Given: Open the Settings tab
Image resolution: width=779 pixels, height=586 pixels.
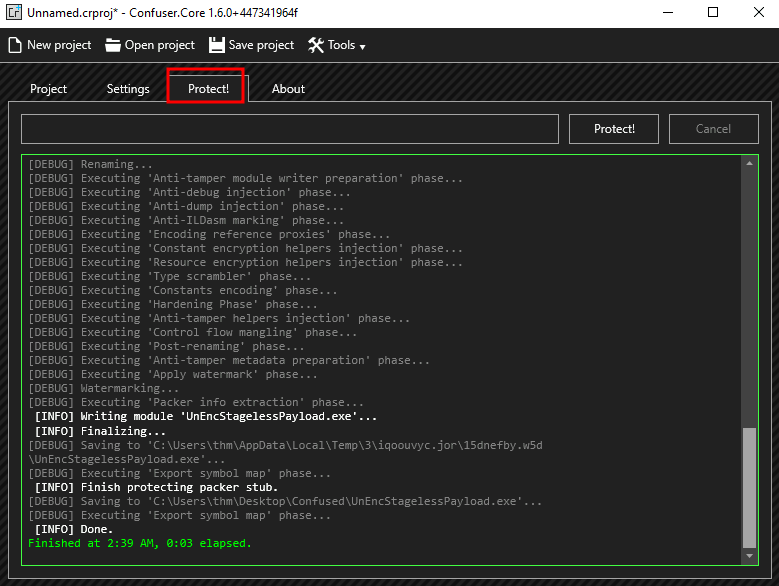Looking at the screenshot, I should pos(128,89).
